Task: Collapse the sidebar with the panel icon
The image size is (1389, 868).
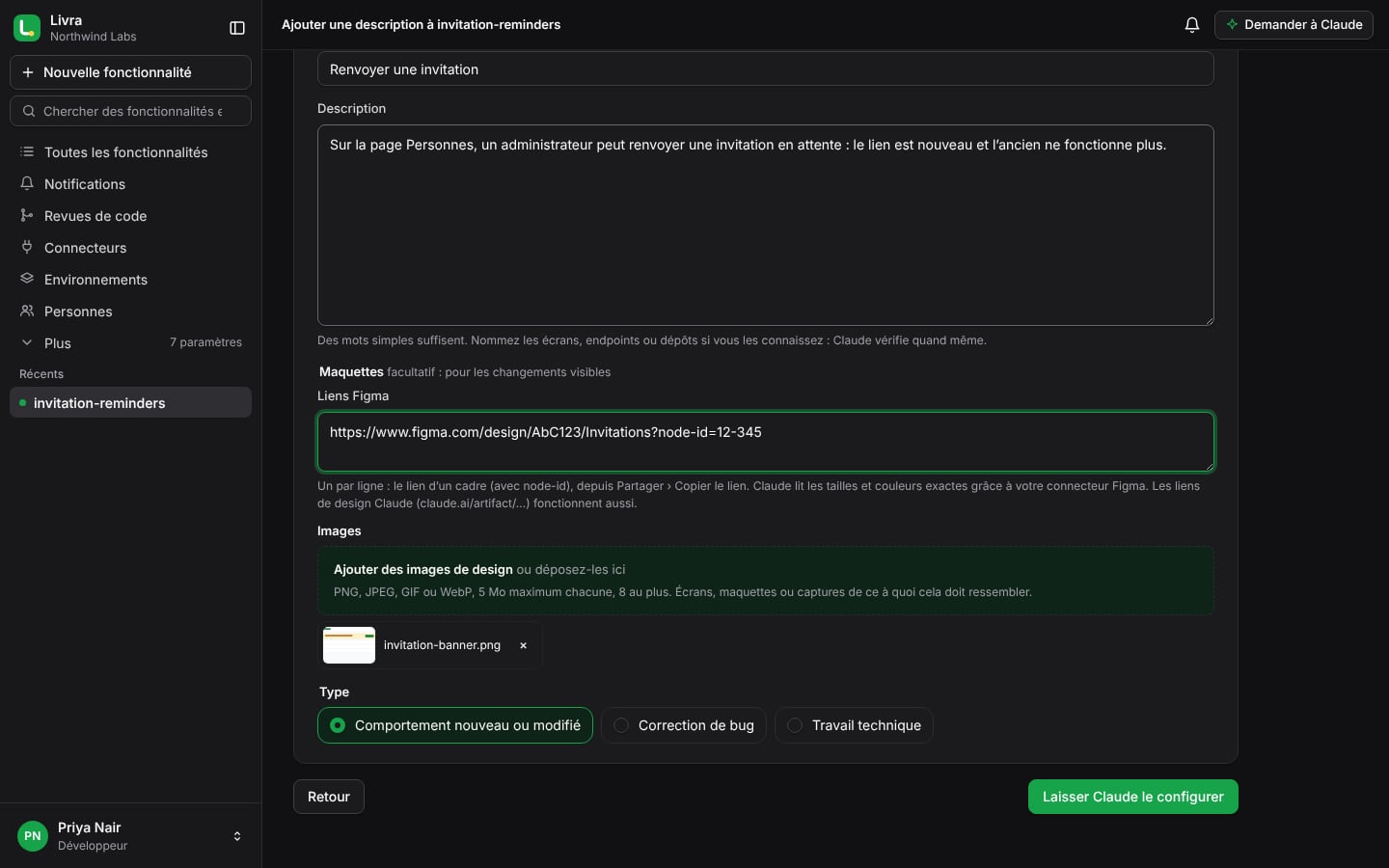Action: 237,28
